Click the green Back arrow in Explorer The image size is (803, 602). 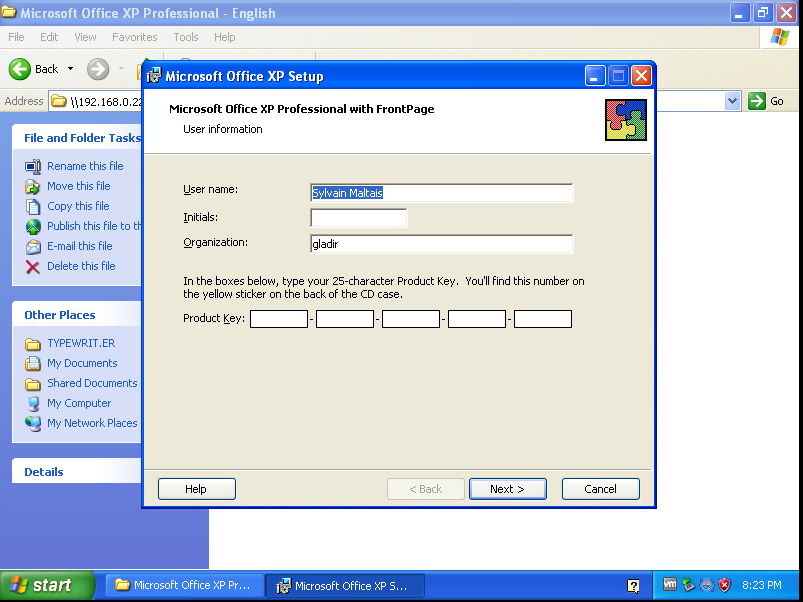click(19, 69)
